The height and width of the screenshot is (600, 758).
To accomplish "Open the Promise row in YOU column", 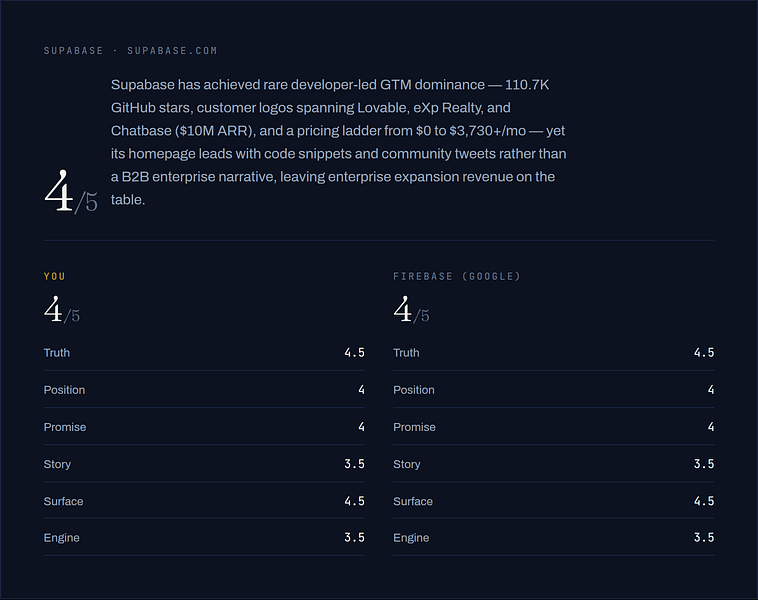I will [204, 427].
